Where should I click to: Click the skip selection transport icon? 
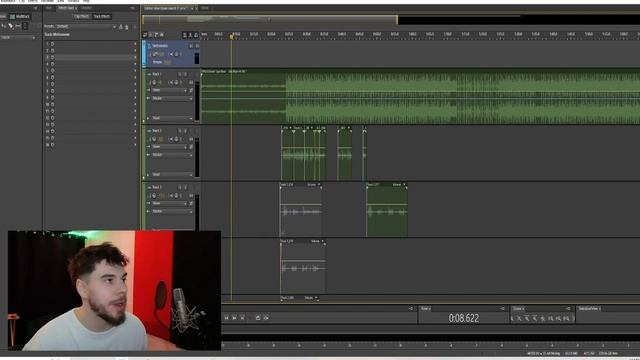click(x=266, y=318)
